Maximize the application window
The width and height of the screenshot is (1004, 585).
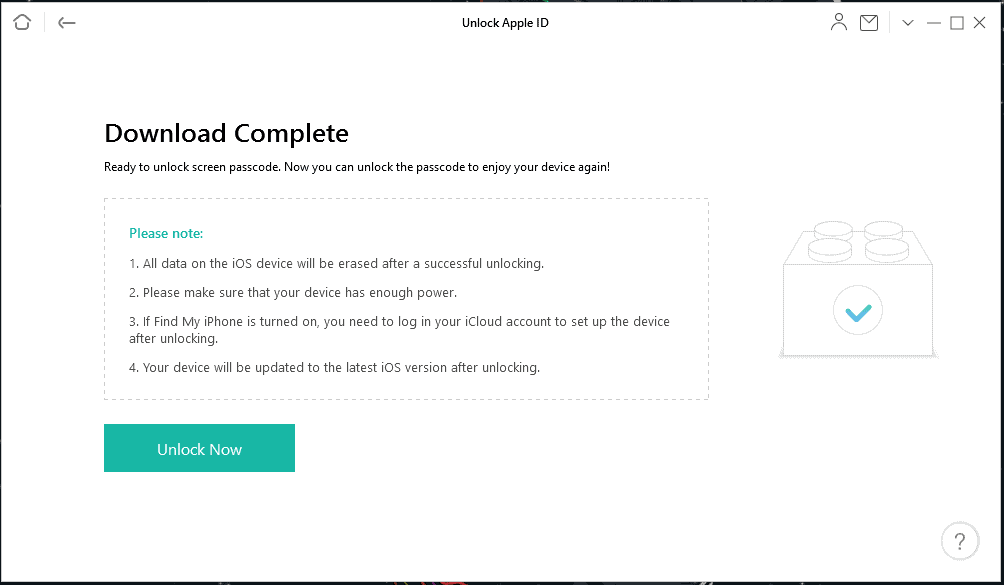click(x=957, y=23)
